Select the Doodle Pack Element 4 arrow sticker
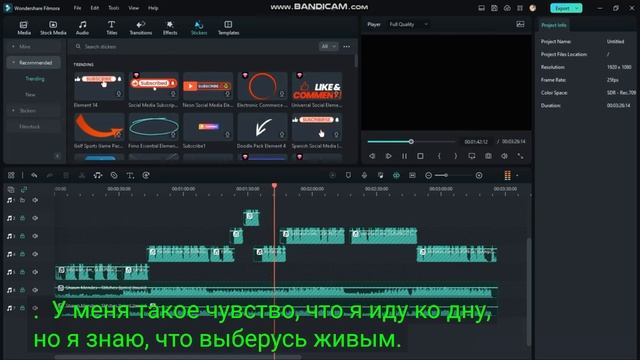Image resolution: width=640 pixels, height=360 pixels. (262, 127)
